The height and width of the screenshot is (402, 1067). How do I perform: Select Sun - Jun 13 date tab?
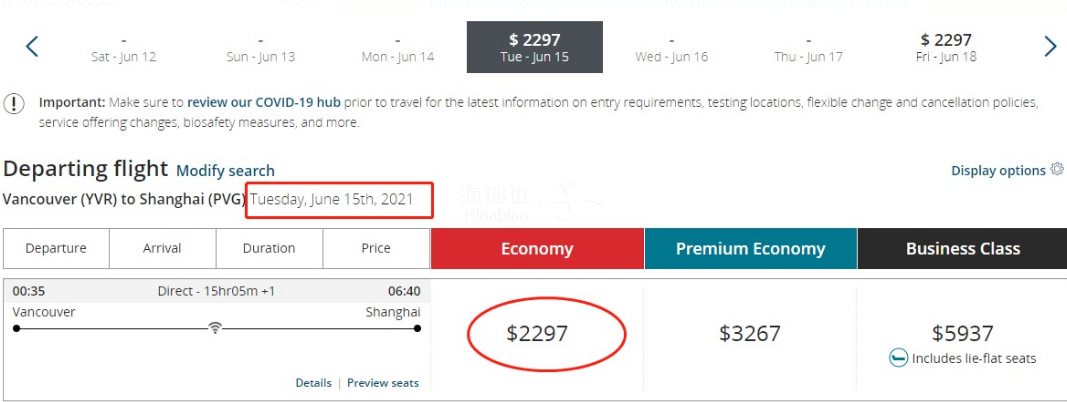coord(261,48)
